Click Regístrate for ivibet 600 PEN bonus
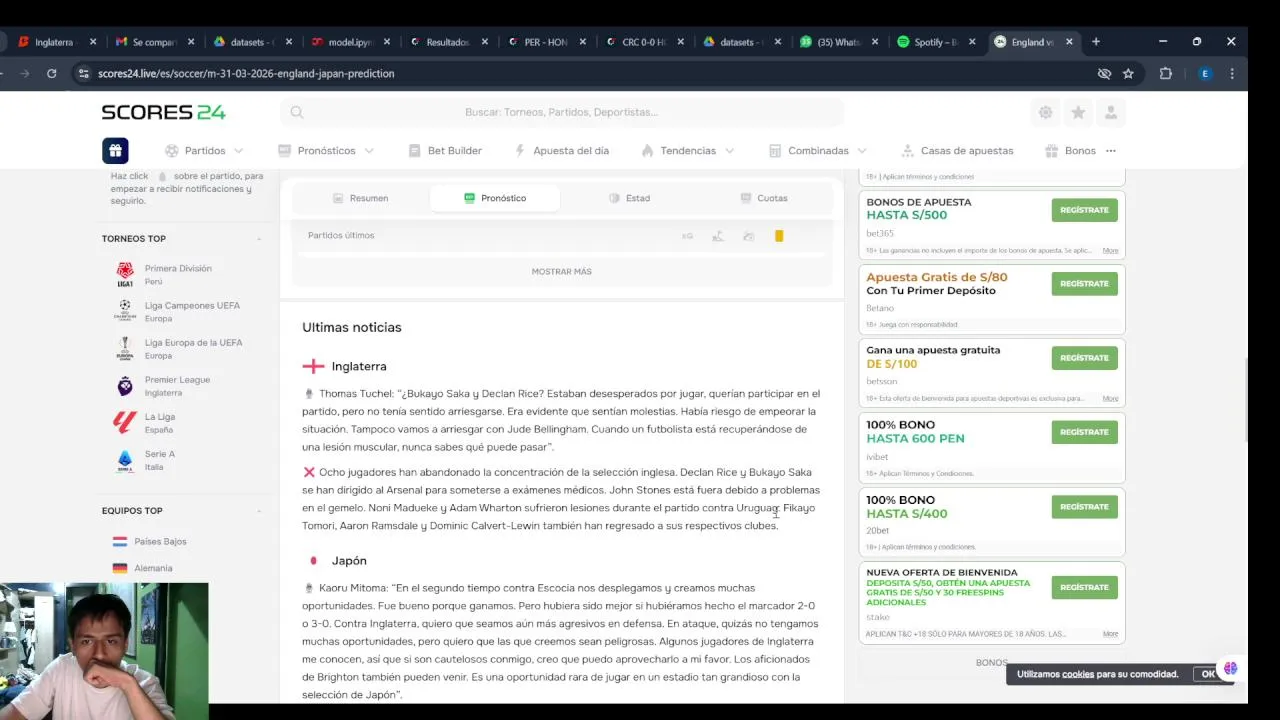This screenshot has height=720, width=1280. tap(1084, 432)
